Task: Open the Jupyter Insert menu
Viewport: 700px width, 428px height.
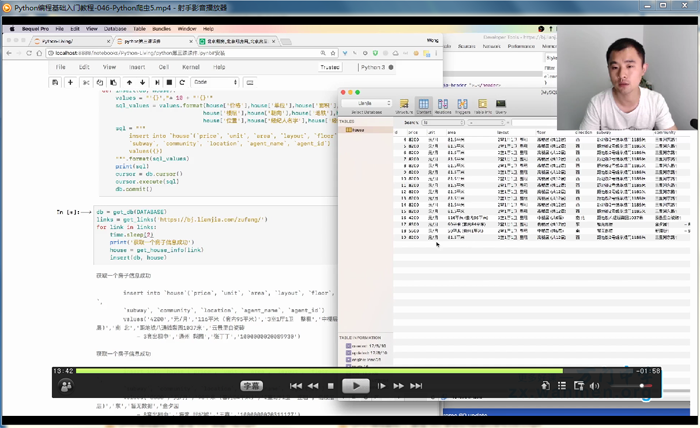Action: pyautogui.click(x=137, y=67)
